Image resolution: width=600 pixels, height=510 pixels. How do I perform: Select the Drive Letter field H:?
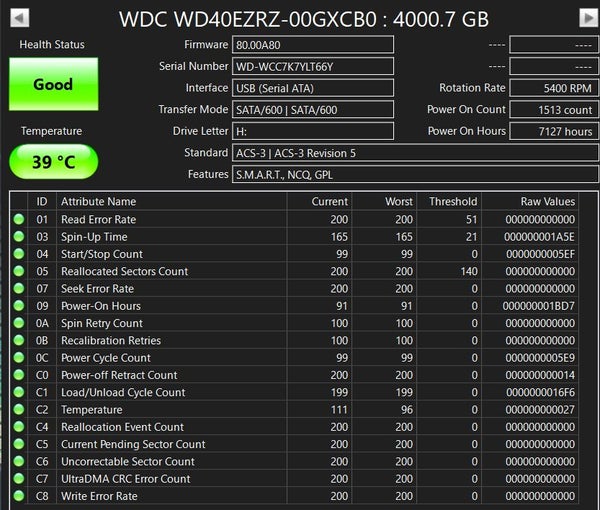tap(313, 131)
